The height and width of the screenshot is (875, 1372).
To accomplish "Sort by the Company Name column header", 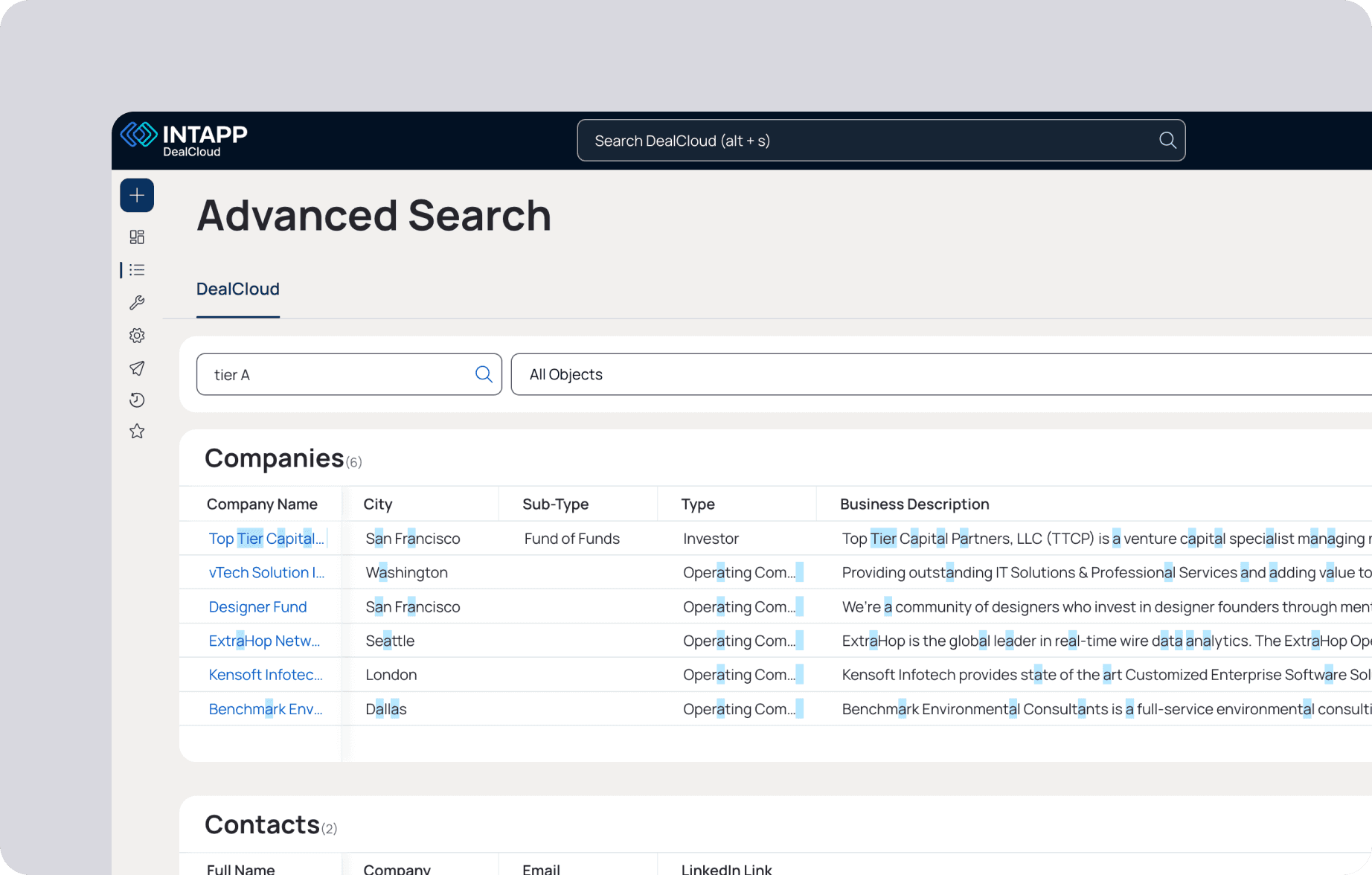I will [x=262, y=504].
